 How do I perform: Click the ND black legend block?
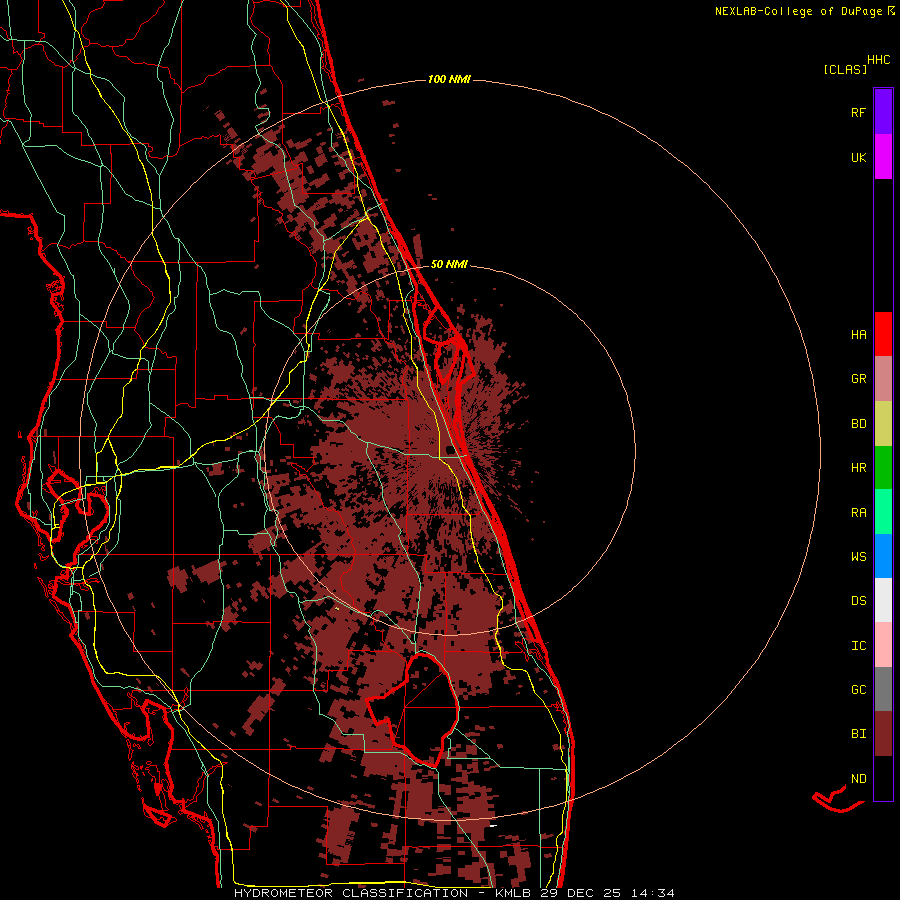(x=883, y=778)
